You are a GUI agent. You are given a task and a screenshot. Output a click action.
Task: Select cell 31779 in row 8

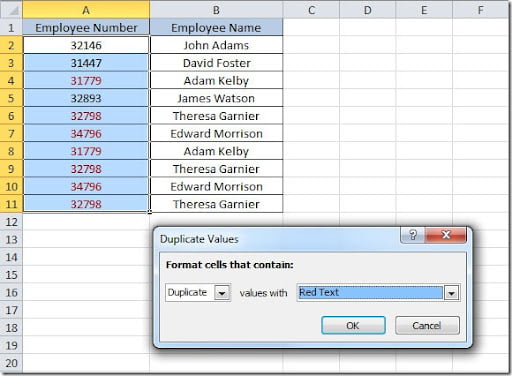(86, 151)
